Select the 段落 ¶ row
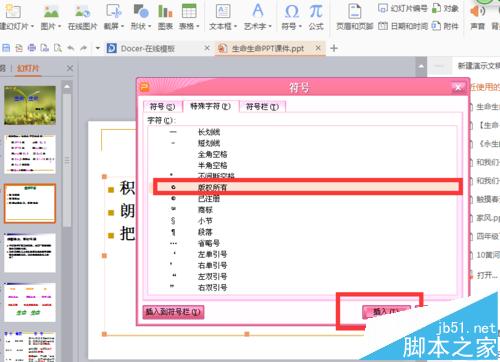 click(303, 232)
